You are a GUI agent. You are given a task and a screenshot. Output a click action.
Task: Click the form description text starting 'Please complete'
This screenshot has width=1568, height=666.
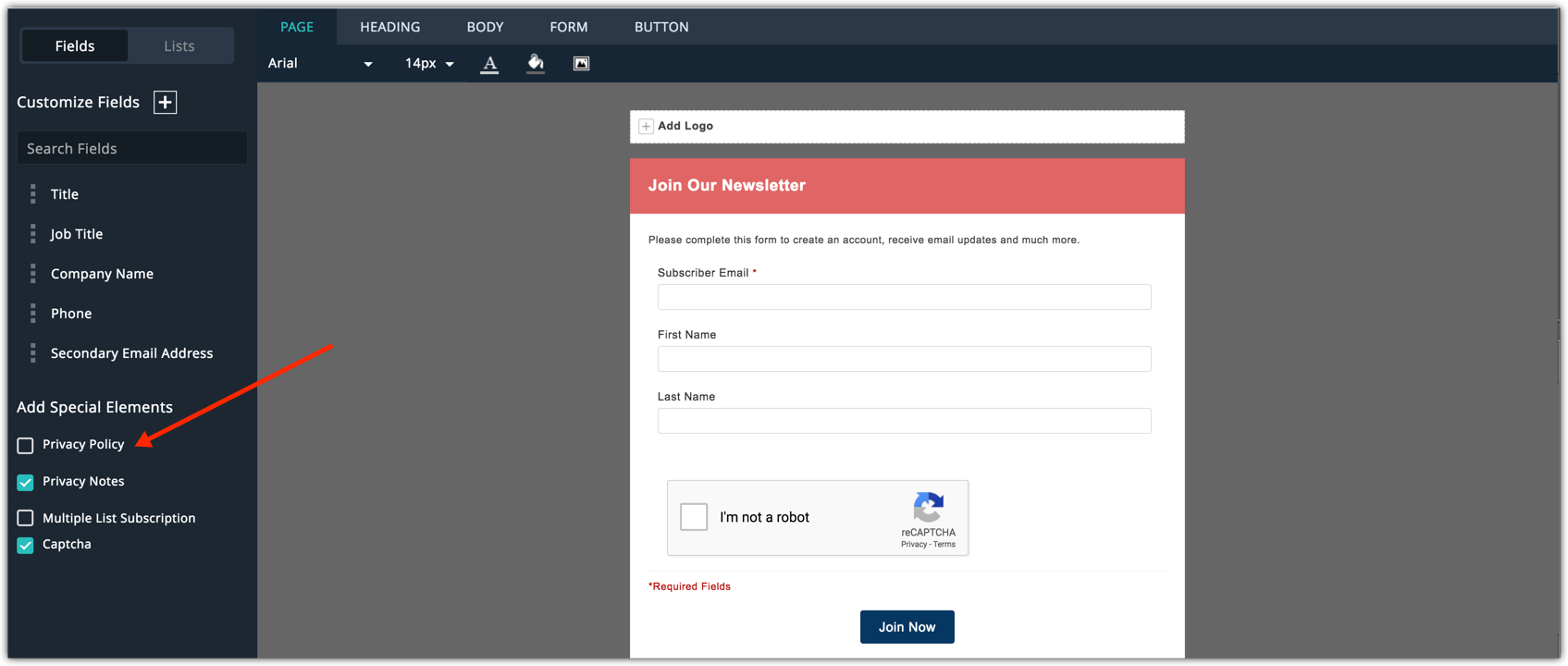coord(863,240)
